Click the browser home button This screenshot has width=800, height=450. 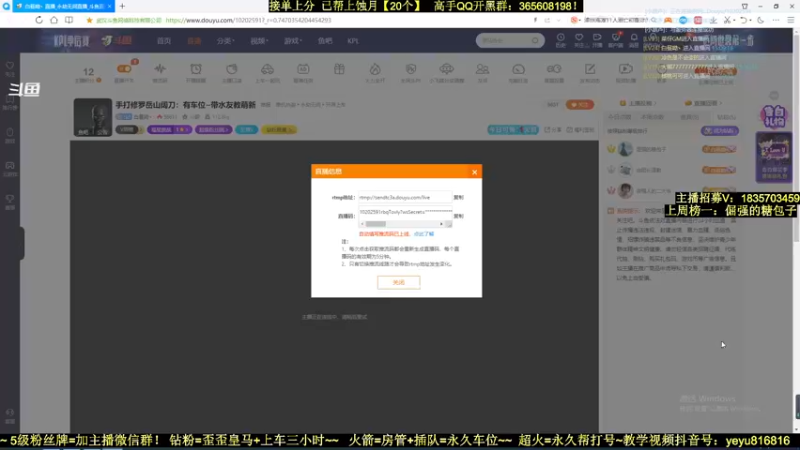click(54, 20)
